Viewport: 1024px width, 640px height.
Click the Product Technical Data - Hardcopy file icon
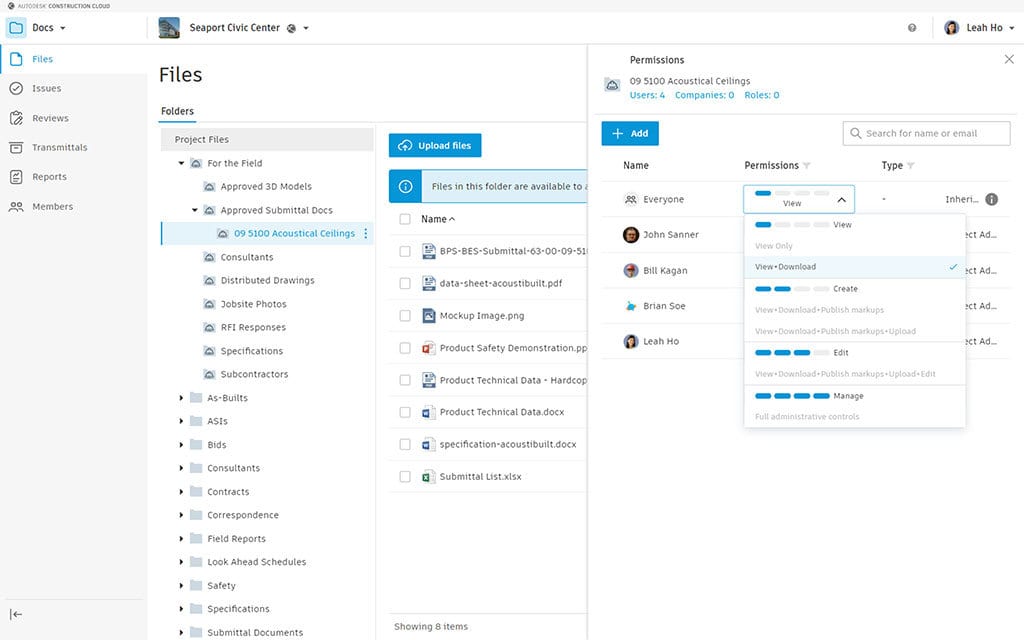pyautogui.click(x=428, y=380)
